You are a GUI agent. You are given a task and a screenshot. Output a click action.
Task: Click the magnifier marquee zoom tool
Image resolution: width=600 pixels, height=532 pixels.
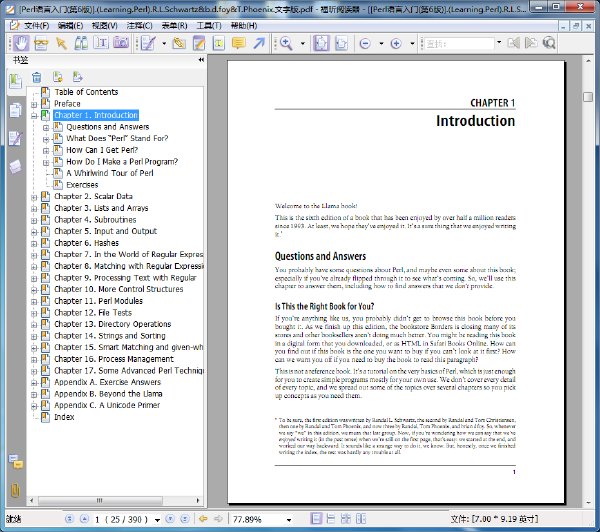[x=286, y=43]
